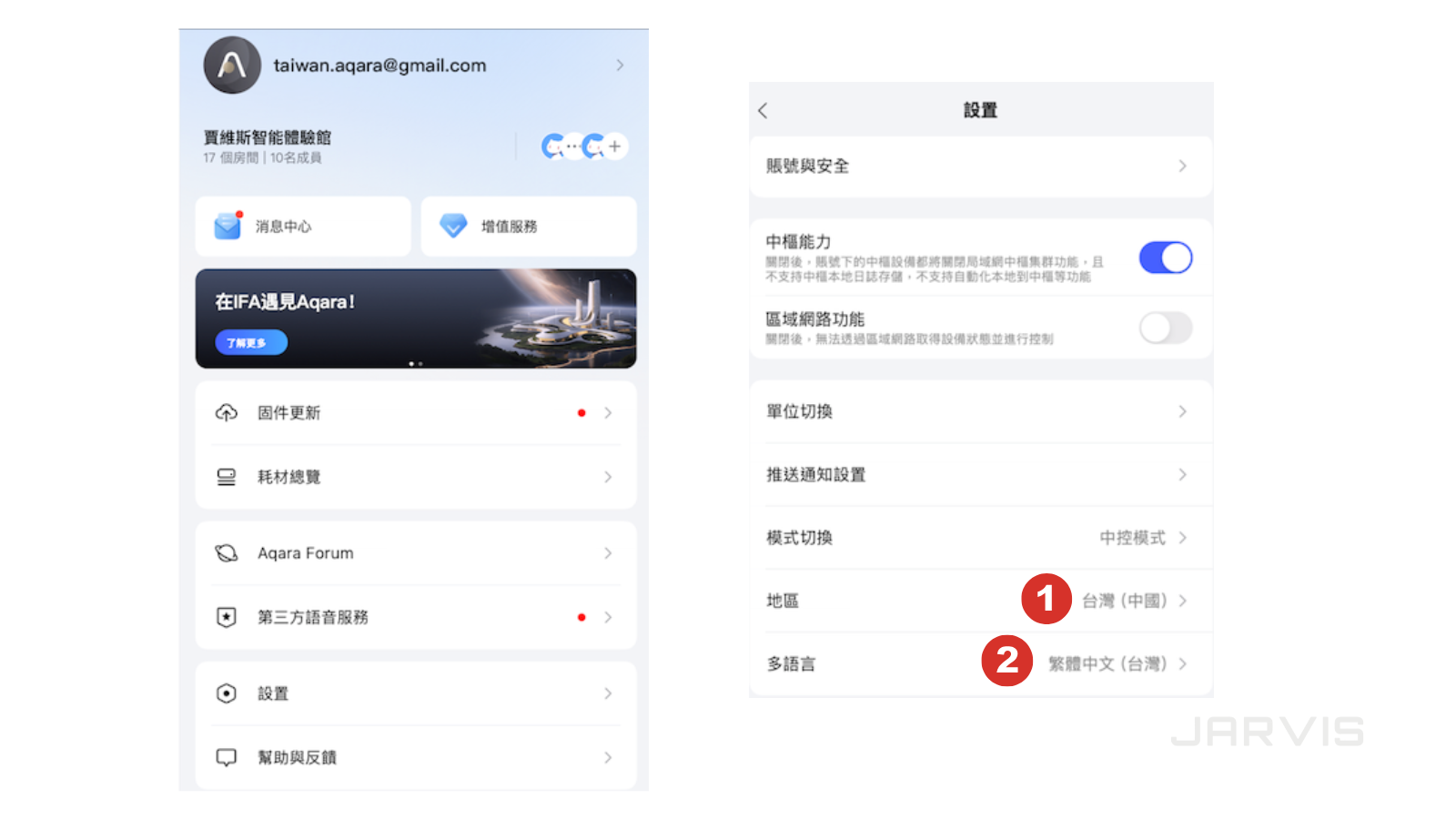The image size is (1456, 819).
Task: Click the 設置 hexagon settings icon
Action: pos(227,693)
